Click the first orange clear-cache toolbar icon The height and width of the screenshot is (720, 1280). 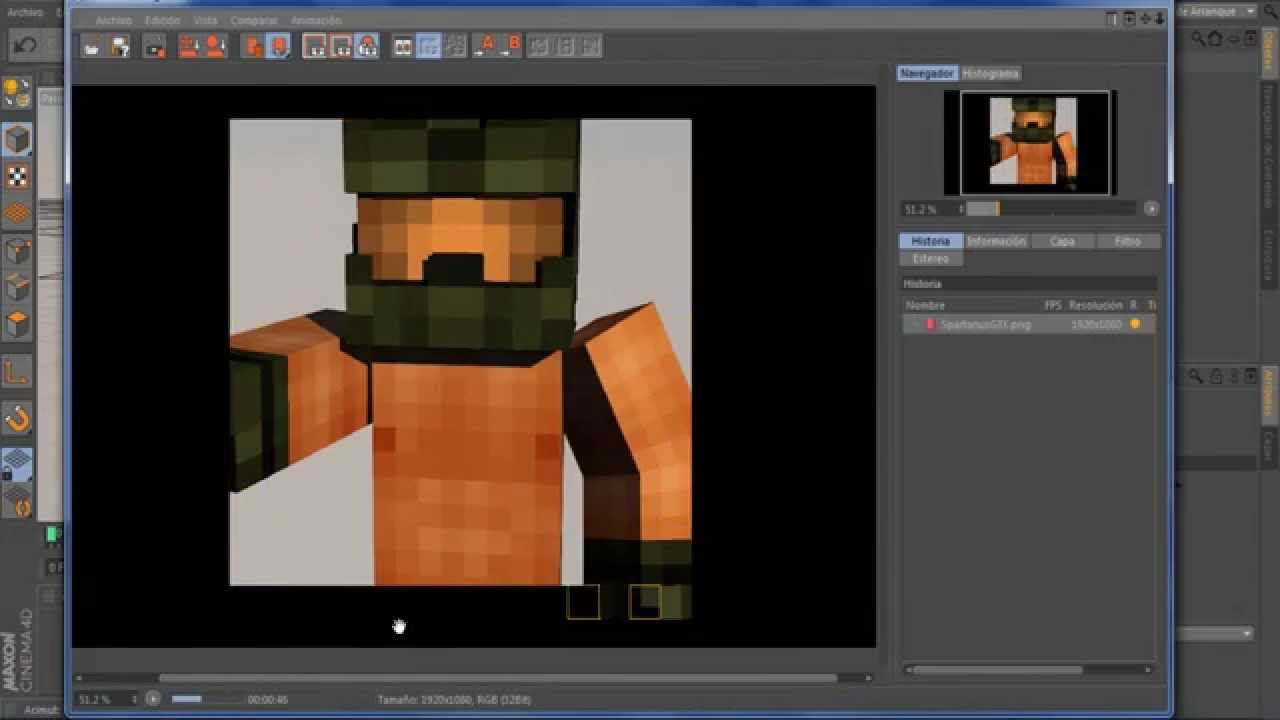[189, 46]
